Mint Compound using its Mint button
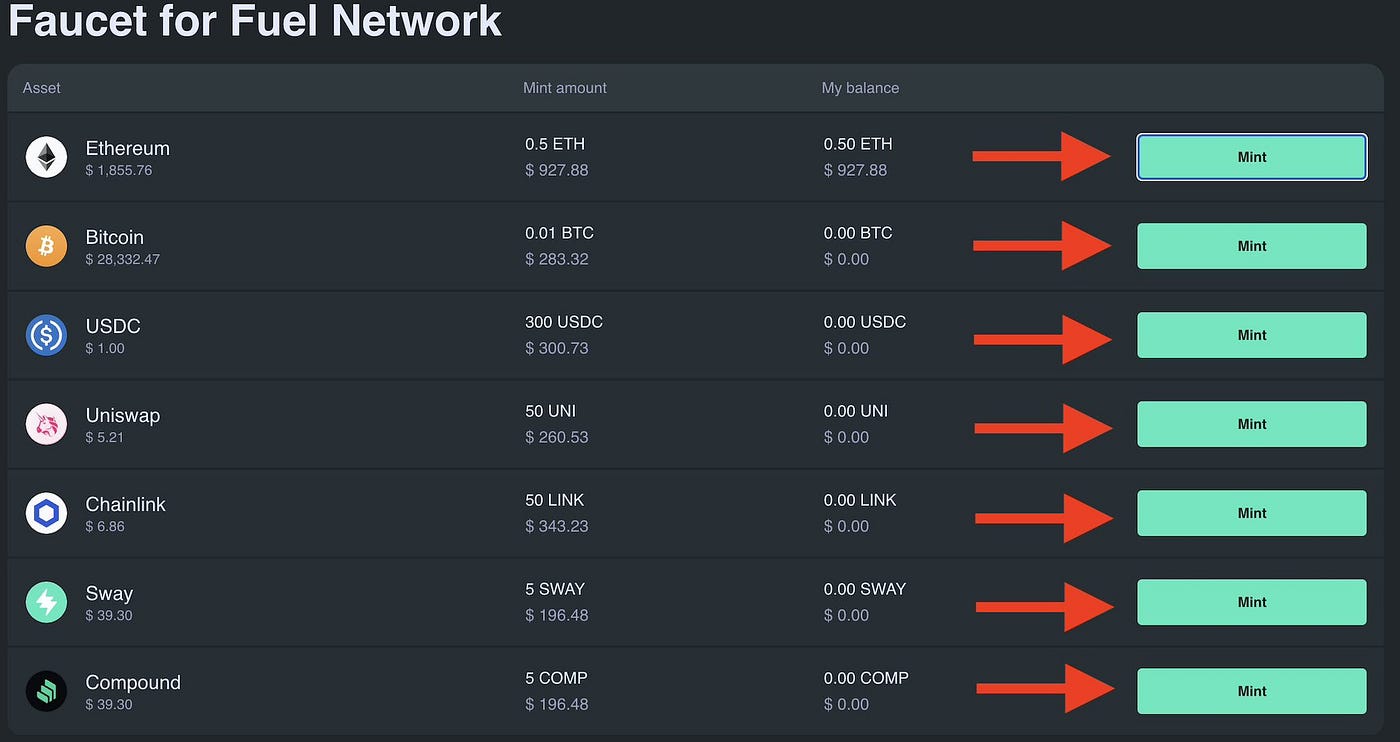 (1252, 691)
